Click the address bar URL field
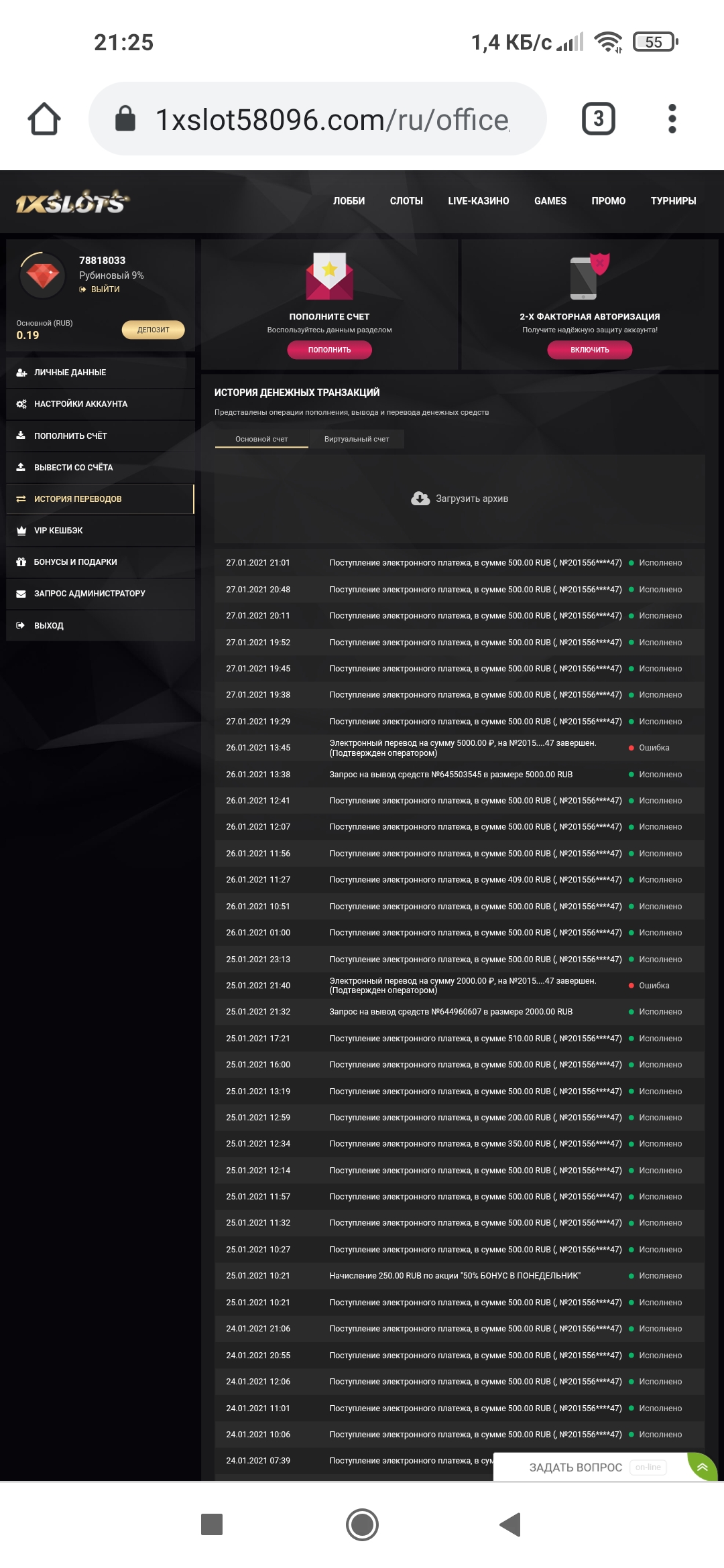The width and height of the screenshot is (724, 1568). [335, 118]
